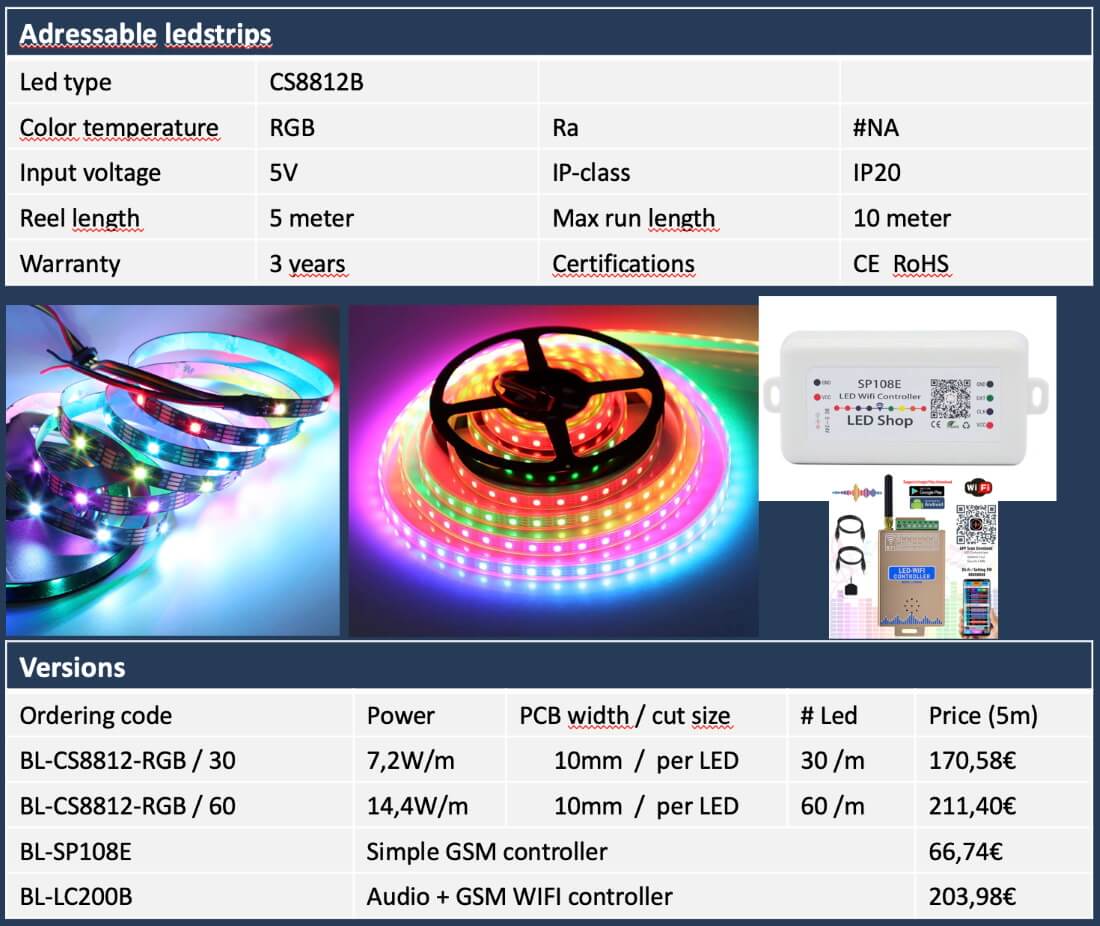Click the loose coiled LED strip photo

tap(172, 471)
